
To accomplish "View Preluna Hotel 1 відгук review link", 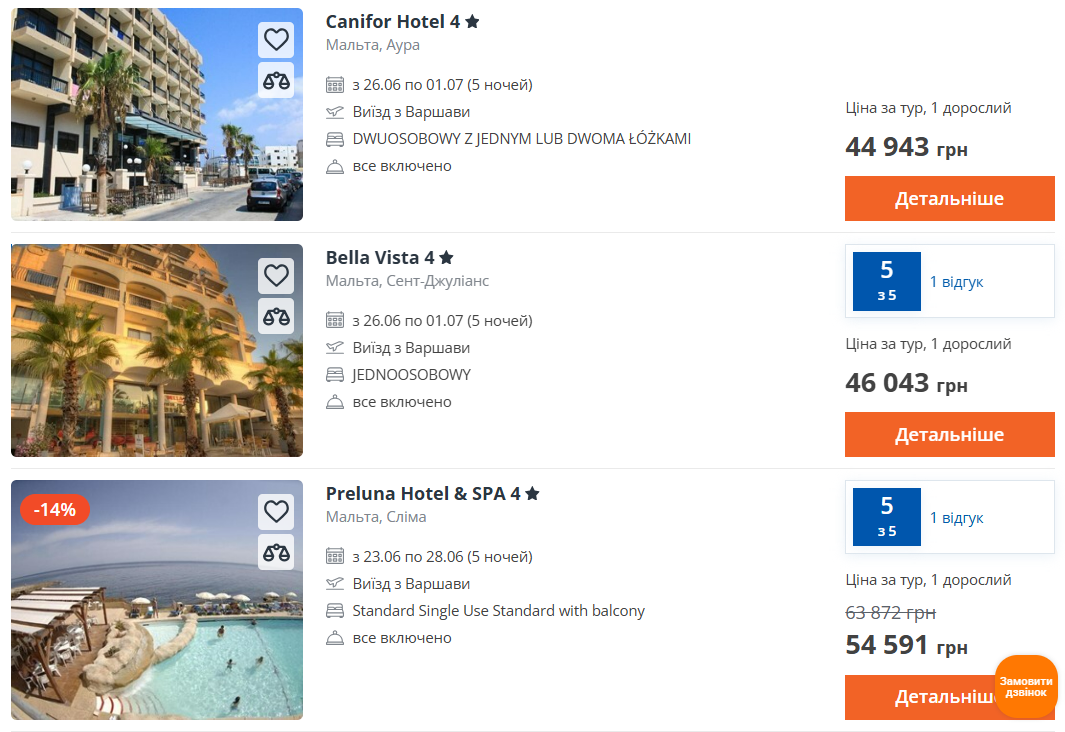I will point(956,518).
